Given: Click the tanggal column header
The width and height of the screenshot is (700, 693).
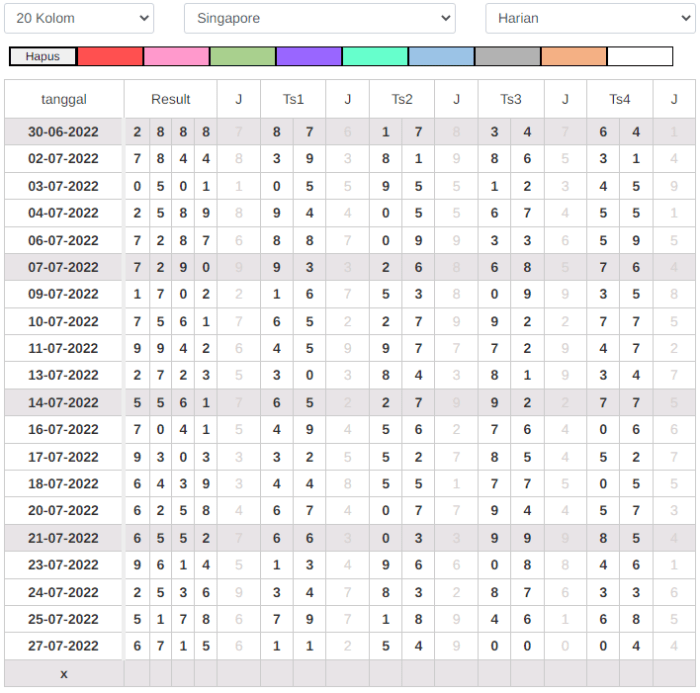Looking at the screenshot, I should tap(64, 99).
